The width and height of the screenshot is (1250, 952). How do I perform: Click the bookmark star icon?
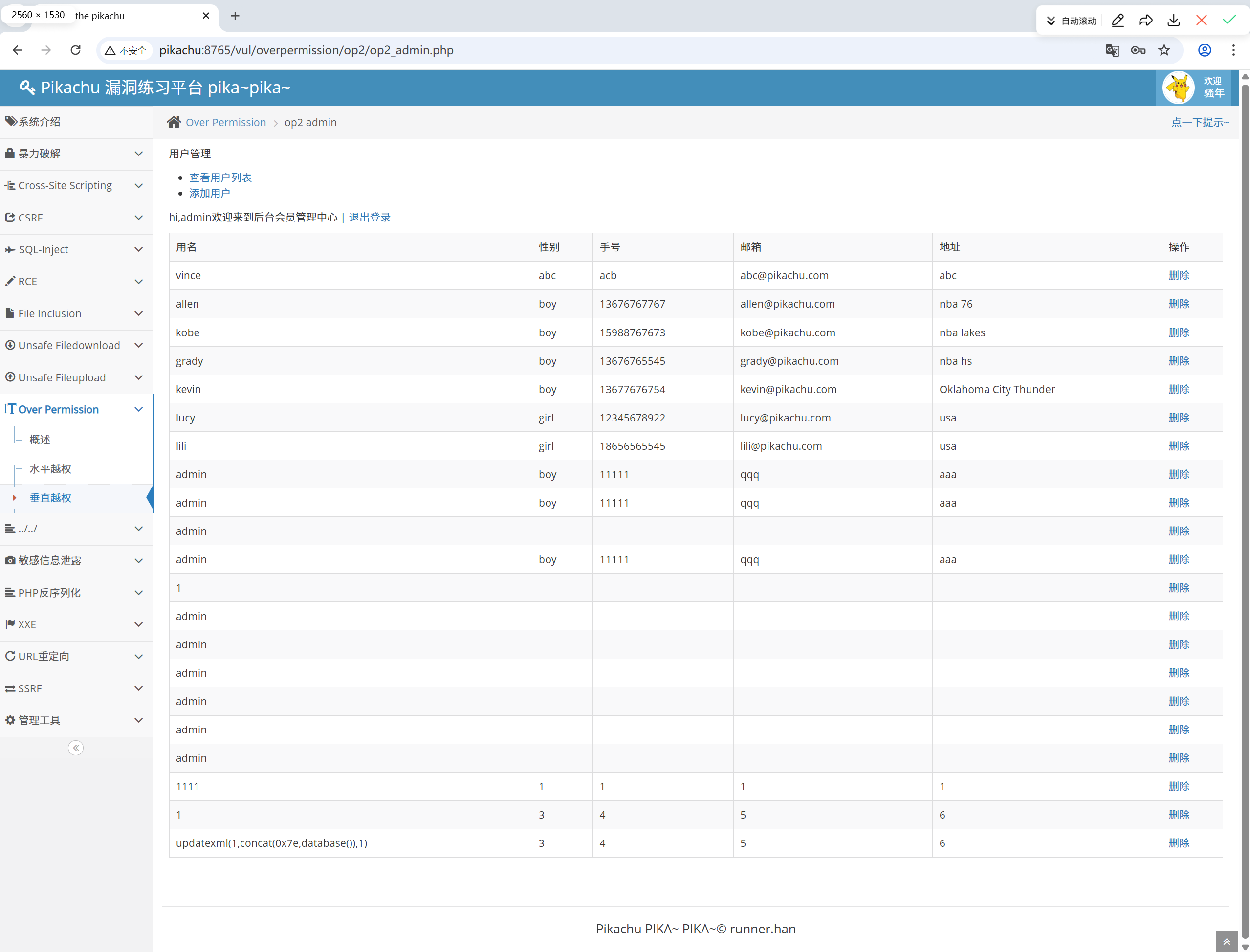coord(1164,50)
